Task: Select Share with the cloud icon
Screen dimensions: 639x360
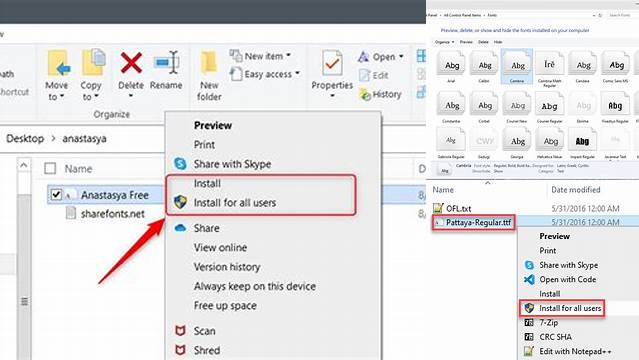Action: coord(206,228)
